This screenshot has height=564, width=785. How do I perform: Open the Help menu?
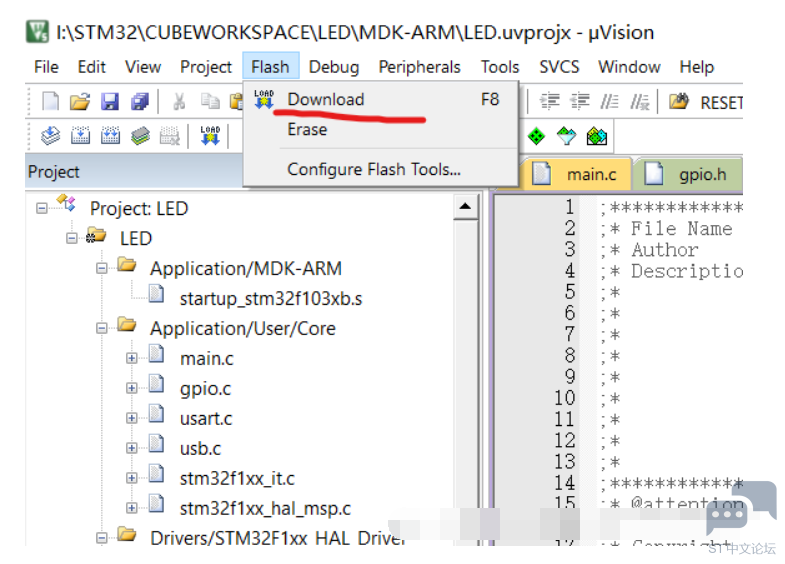pos(696,67)
